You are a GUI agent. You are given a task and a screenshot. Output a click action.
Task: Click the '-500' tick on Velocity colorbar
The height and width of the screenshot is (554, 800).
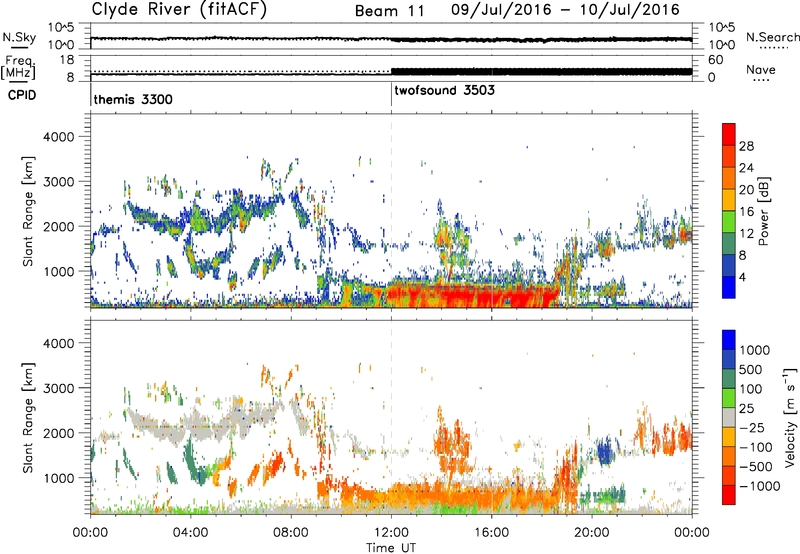click(756, 466)
